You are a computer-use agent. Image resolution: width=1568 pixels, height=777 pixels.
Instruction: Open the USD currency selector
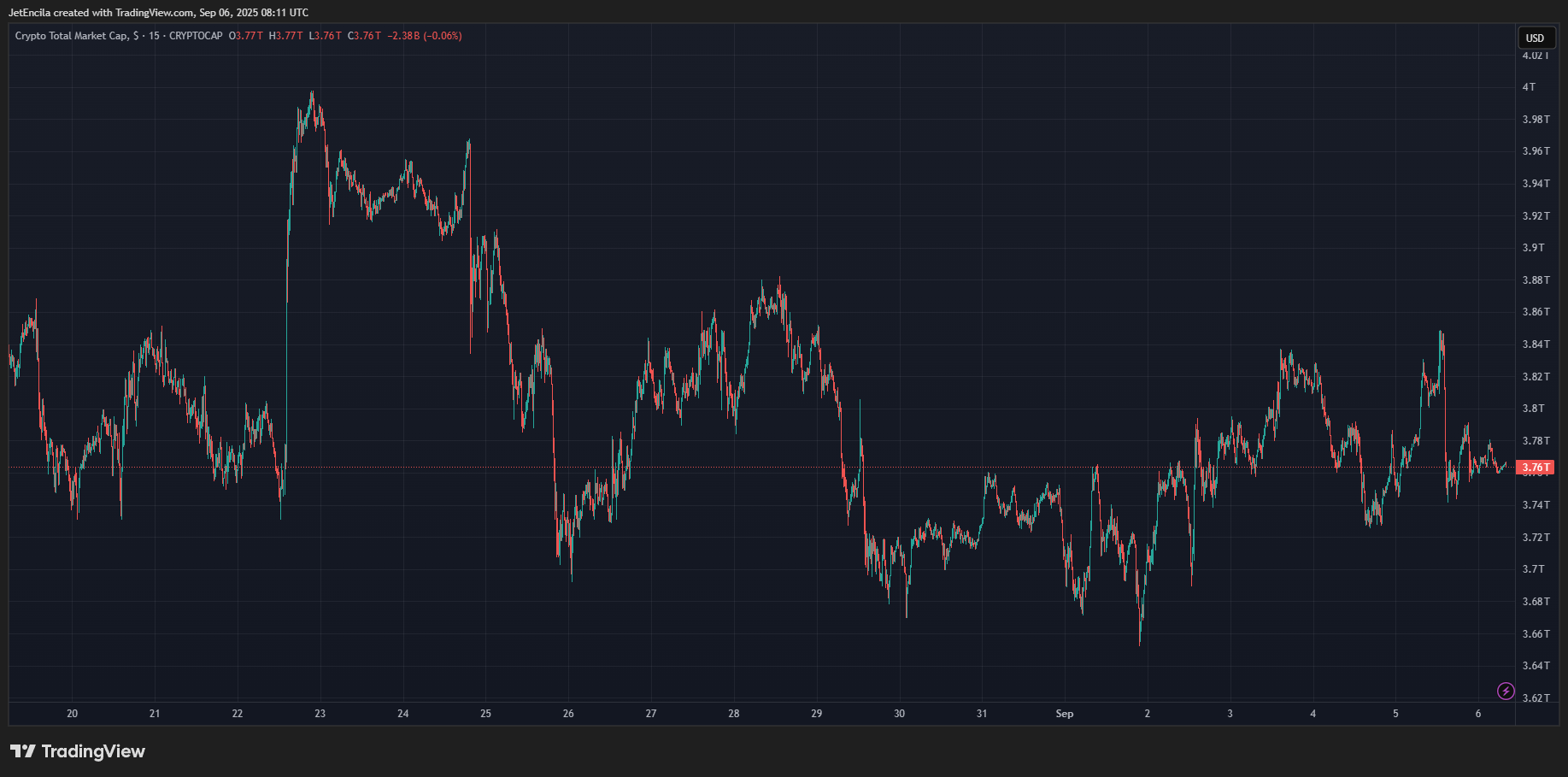(1536, 38)
